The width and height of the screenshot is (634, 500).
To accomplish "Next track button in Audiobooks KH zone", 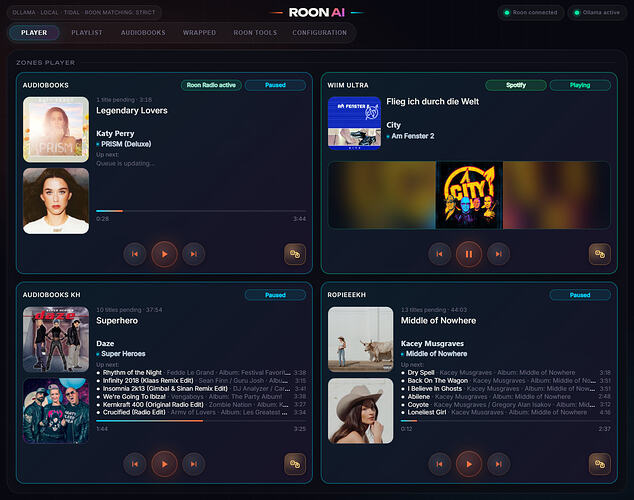I will (194, 464).
